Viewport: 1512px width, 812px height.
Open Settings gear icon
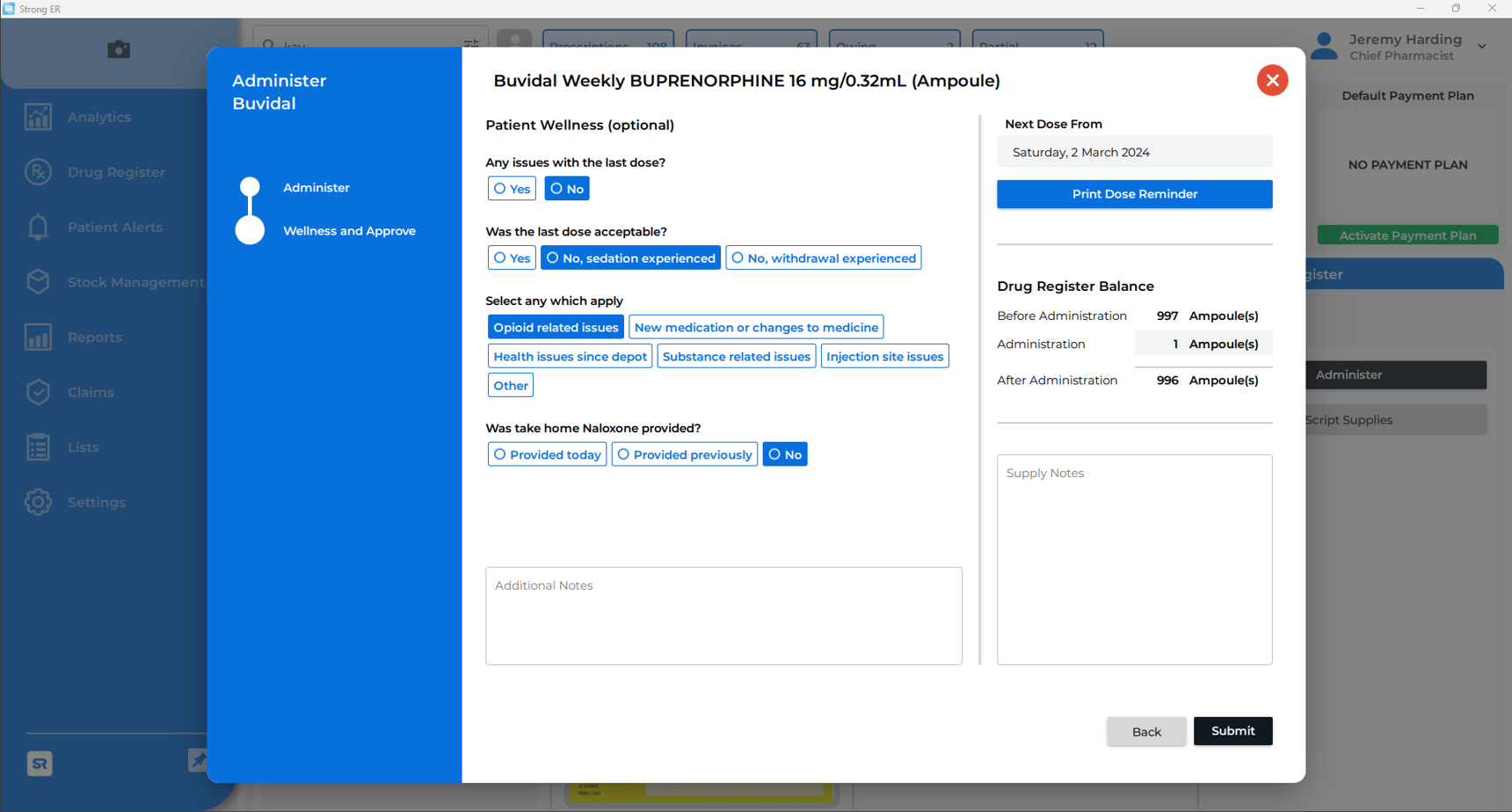[x=38, y=502]
